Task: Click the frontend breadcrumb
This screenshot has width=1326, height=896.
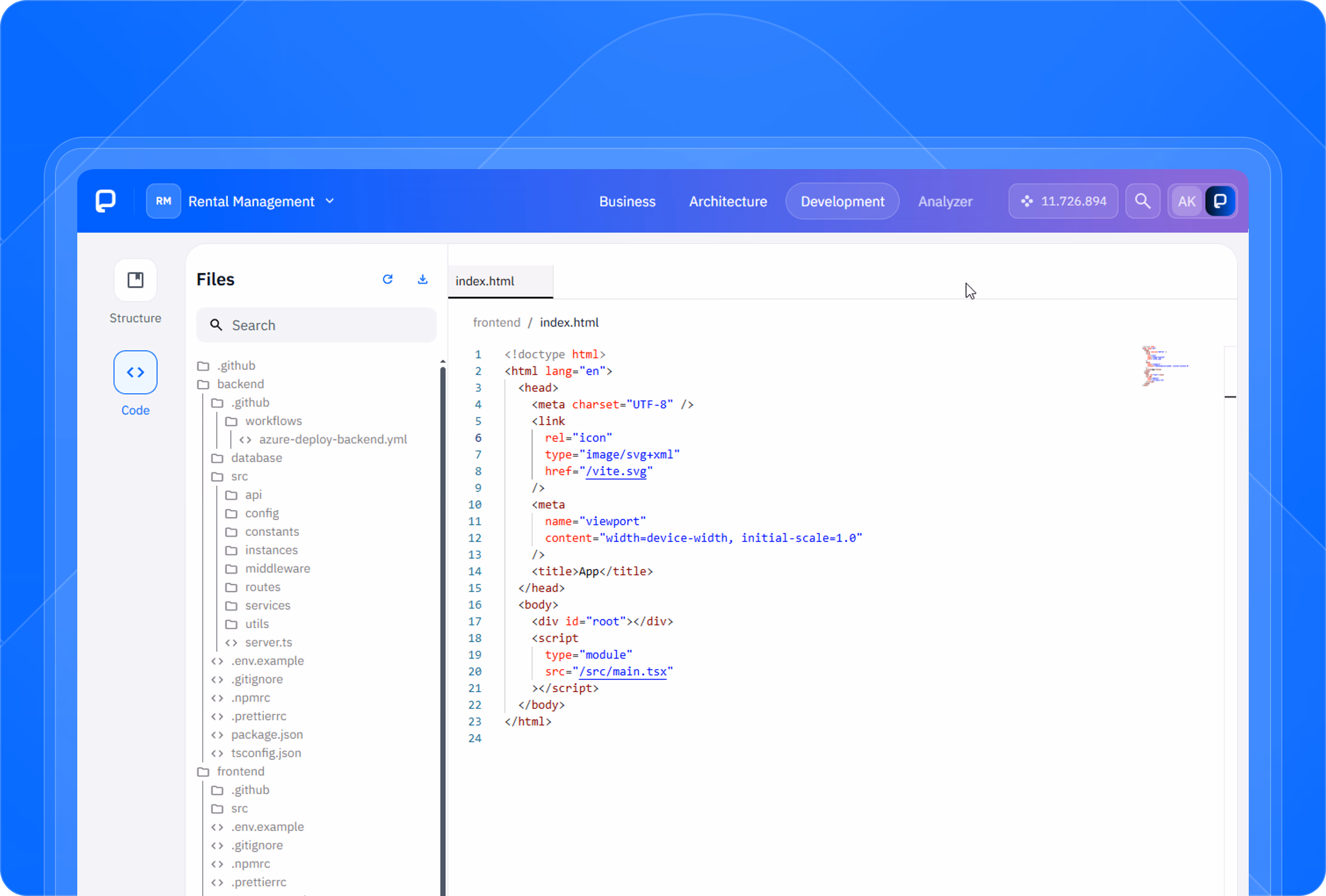Action: (496, 323)
